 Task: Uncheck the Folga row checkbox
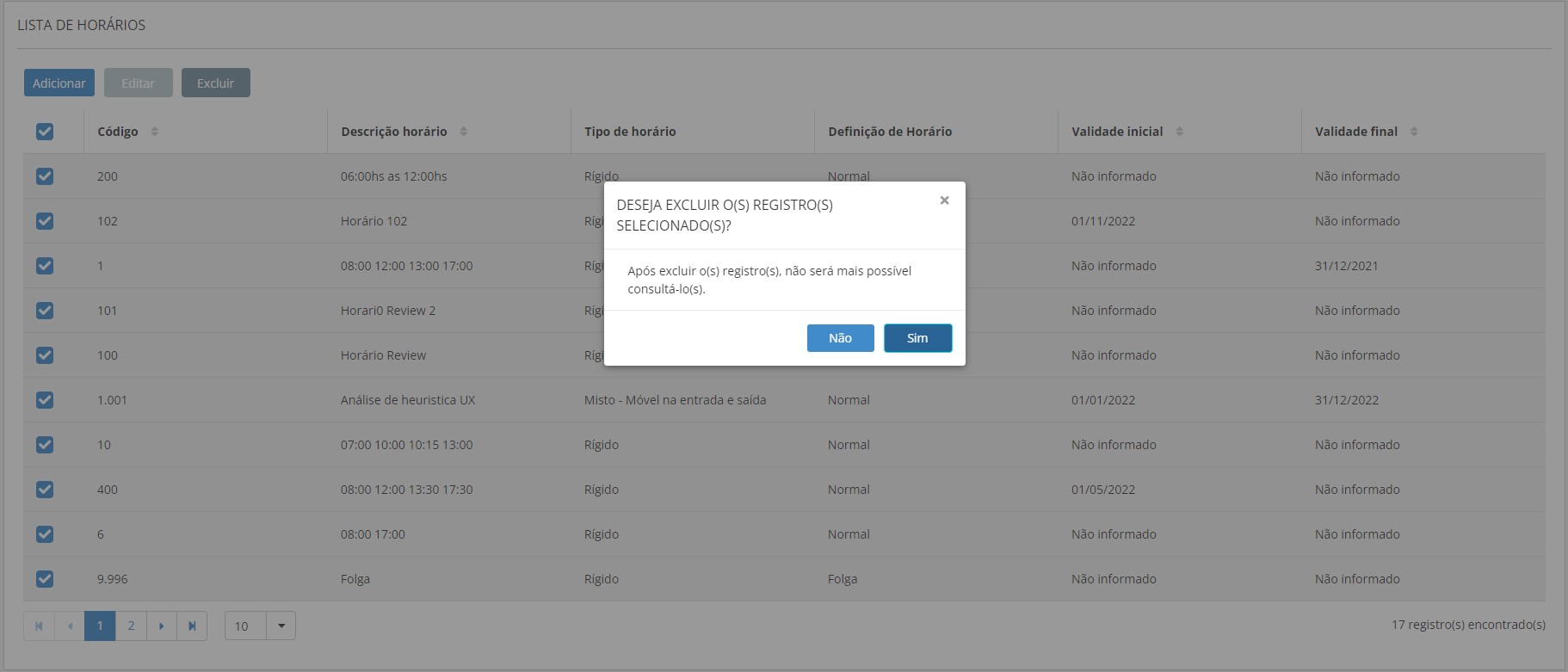click(45, 579)
